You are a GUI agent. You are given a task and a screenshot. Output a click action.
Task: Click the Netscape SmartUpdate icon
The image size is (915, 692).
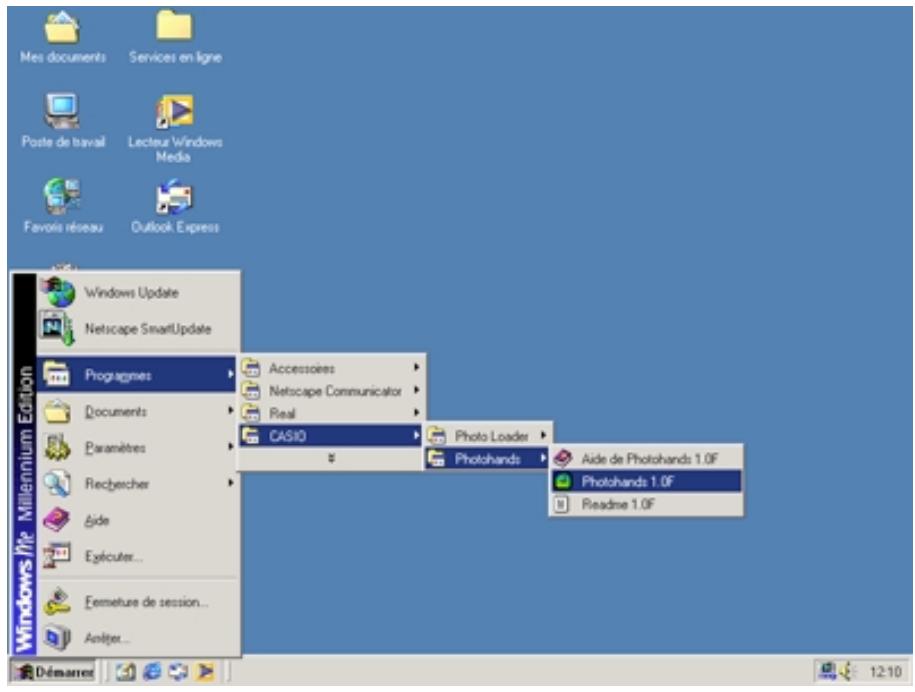pyautogui.click(x=57, y=328)
